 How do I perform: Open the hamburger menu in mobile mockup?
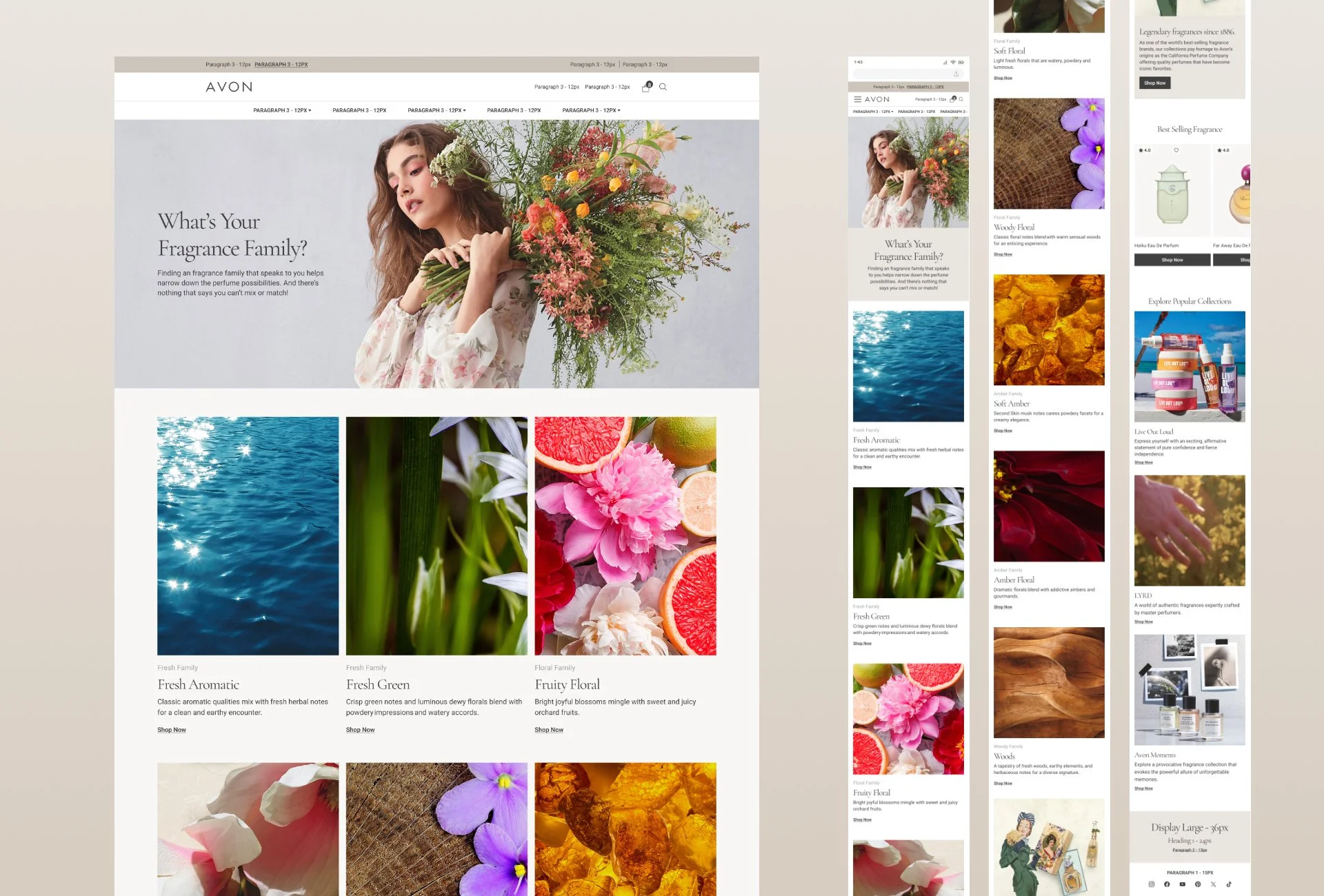pos(857,99)
